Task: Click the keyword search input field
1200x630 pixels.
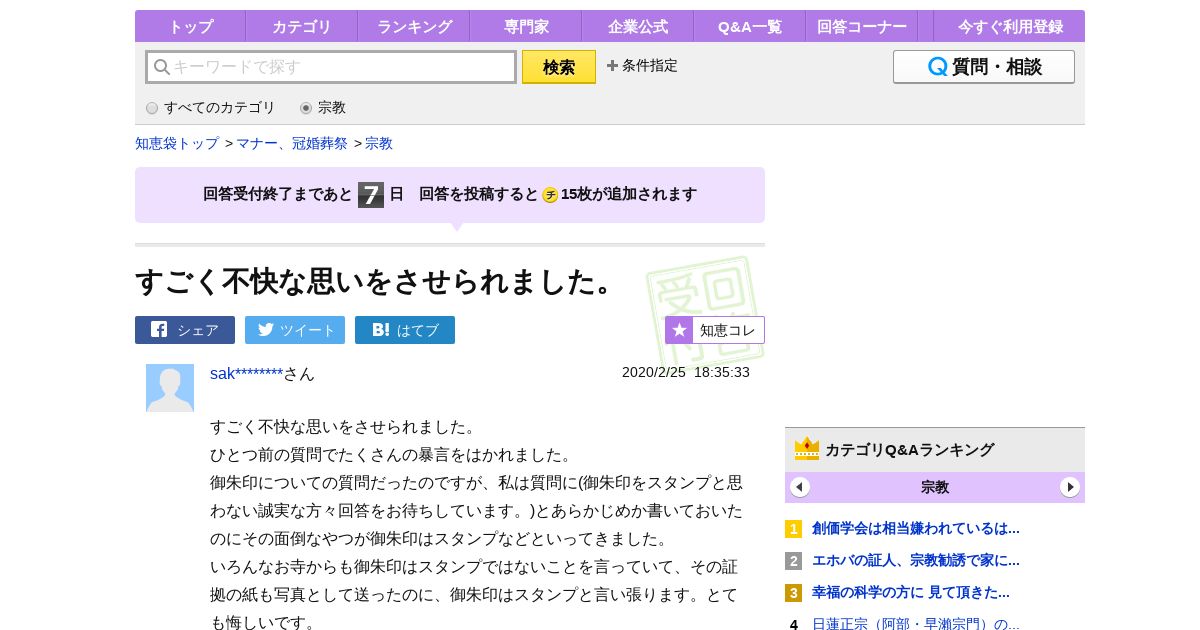Action: [x=331, y=67]
